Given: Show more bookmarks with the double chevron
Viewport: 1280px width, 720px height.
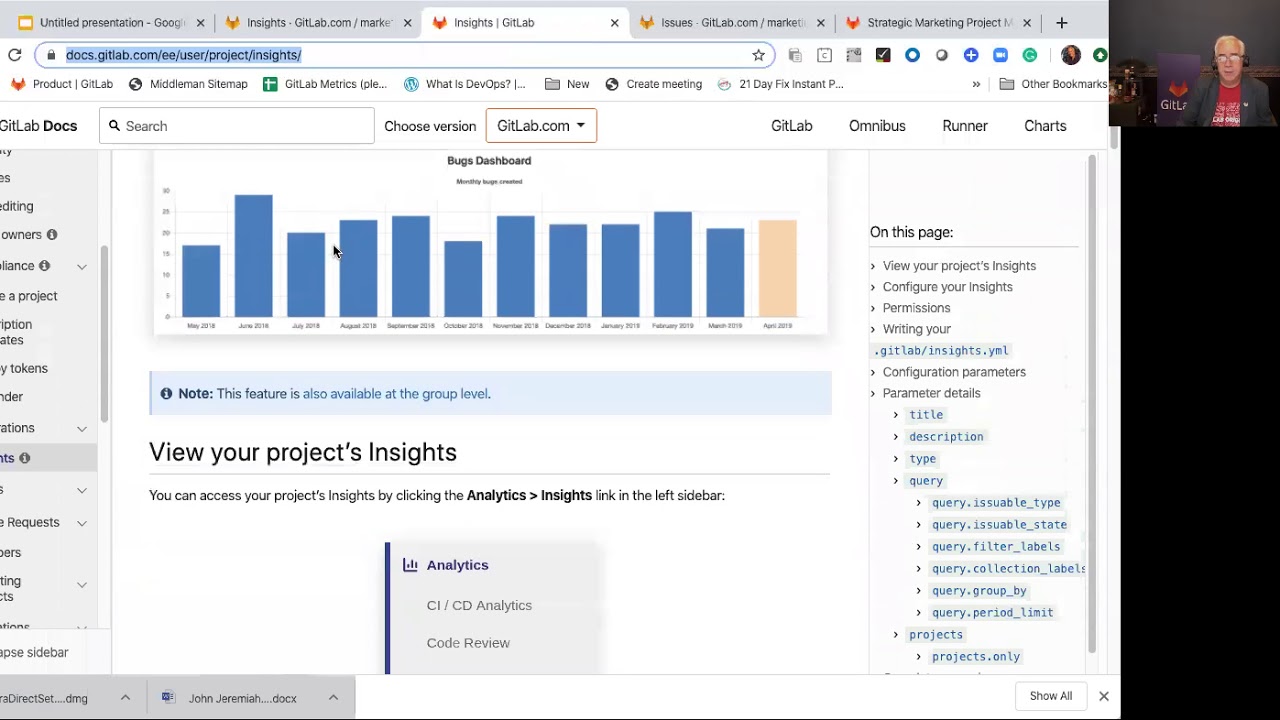Looking at the screenshot, I should [976, 84].
